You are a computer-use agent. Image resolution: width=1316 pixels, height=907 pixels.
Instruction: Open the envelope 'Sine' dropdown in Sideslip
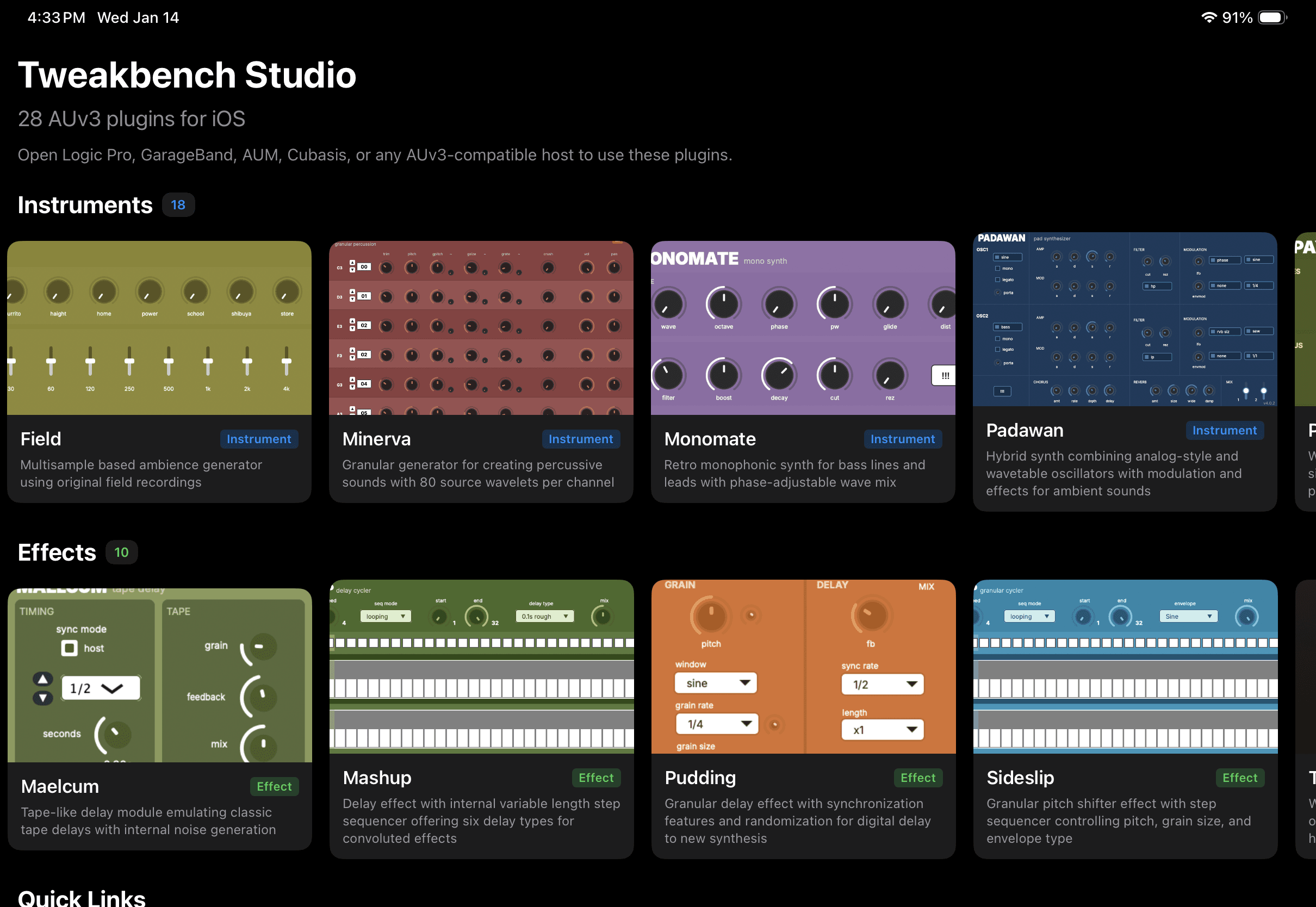tap(1188, 617)
